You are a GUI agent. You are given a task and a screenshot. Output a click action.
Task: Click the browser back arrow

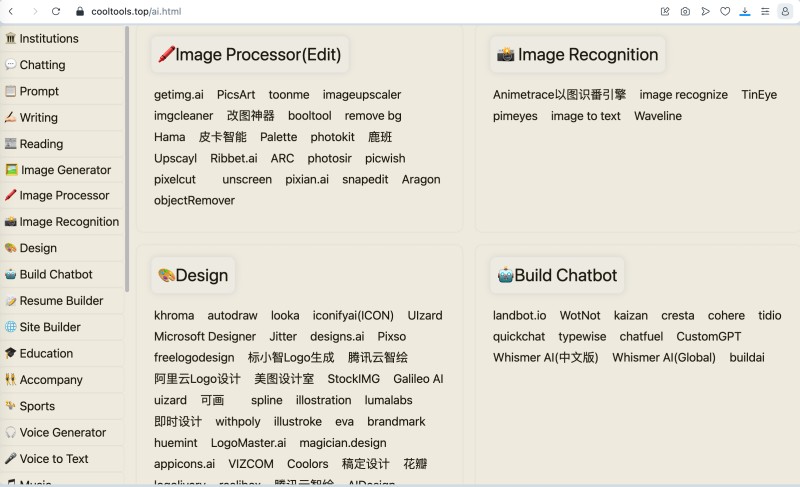click(11, 11)
